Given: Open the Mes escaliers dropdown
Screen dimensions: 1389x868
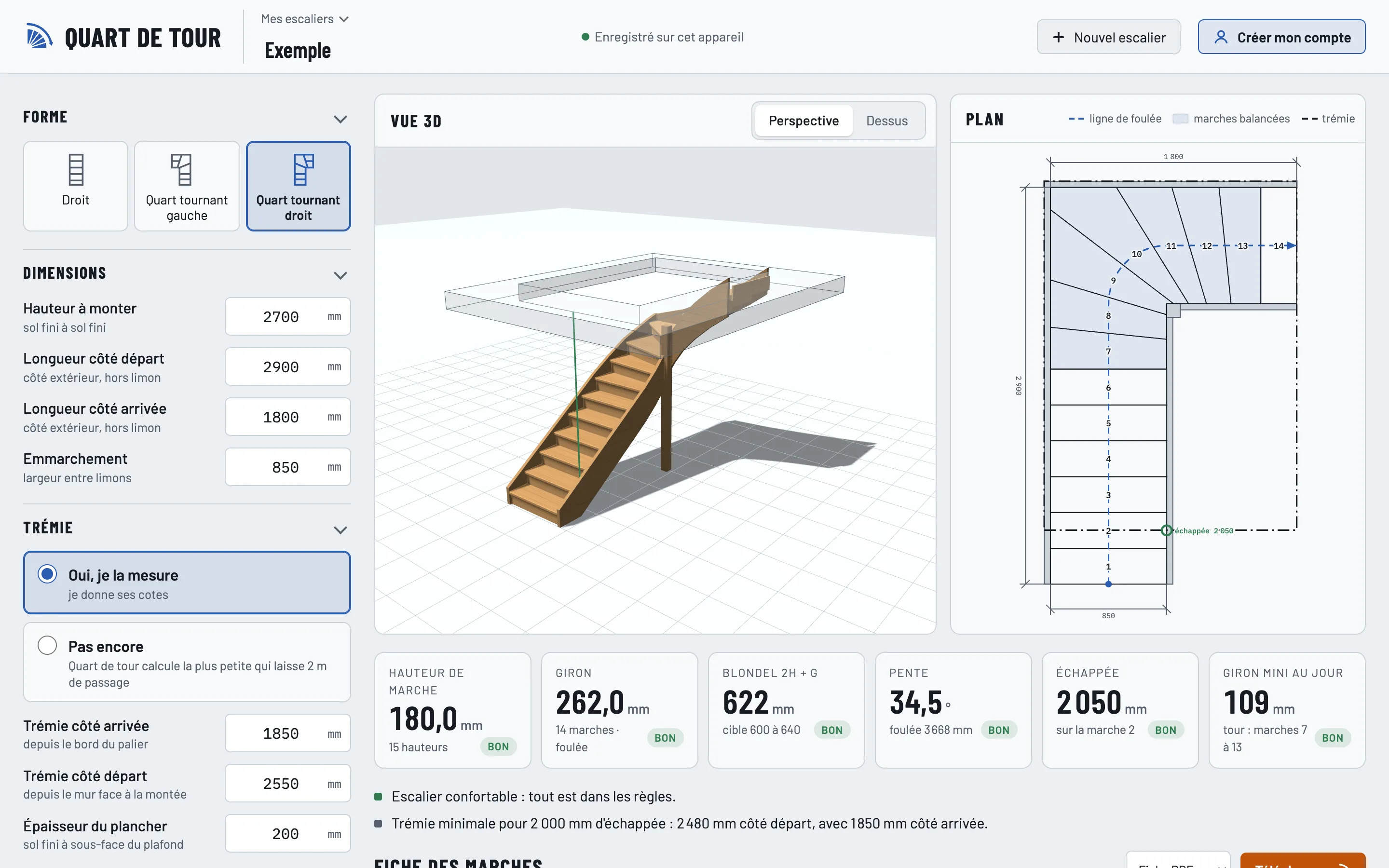Looking at the screenshot, I should [305, 19].
